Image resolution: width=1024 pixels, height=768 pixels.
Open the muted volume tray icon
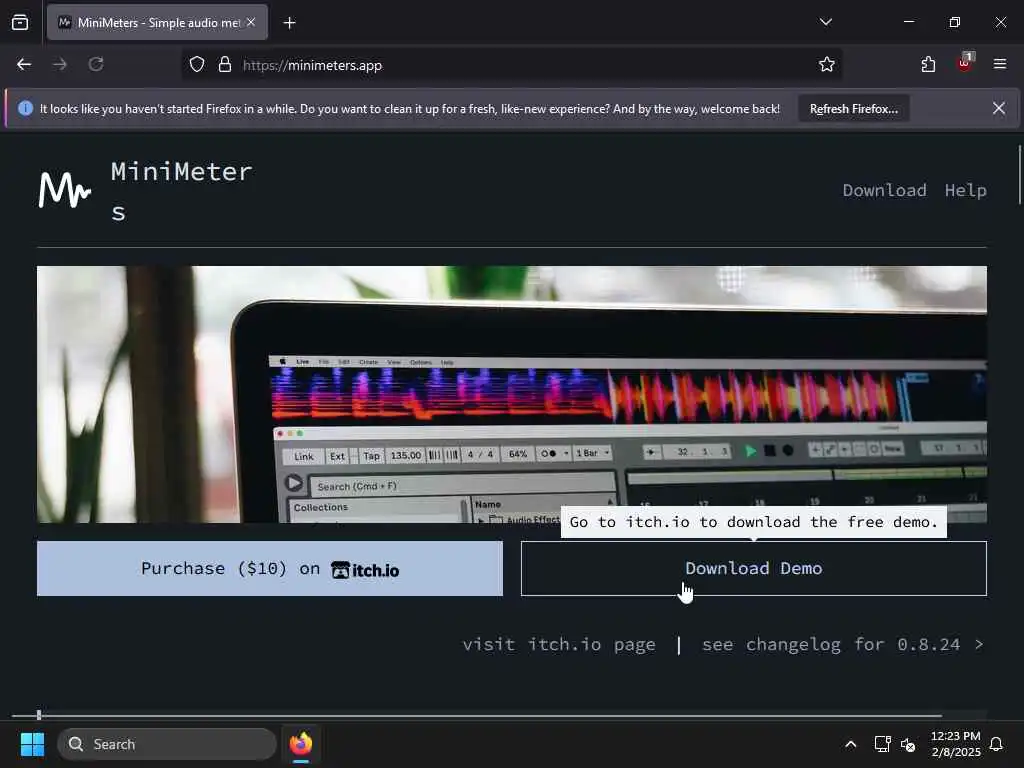[908, 744]
